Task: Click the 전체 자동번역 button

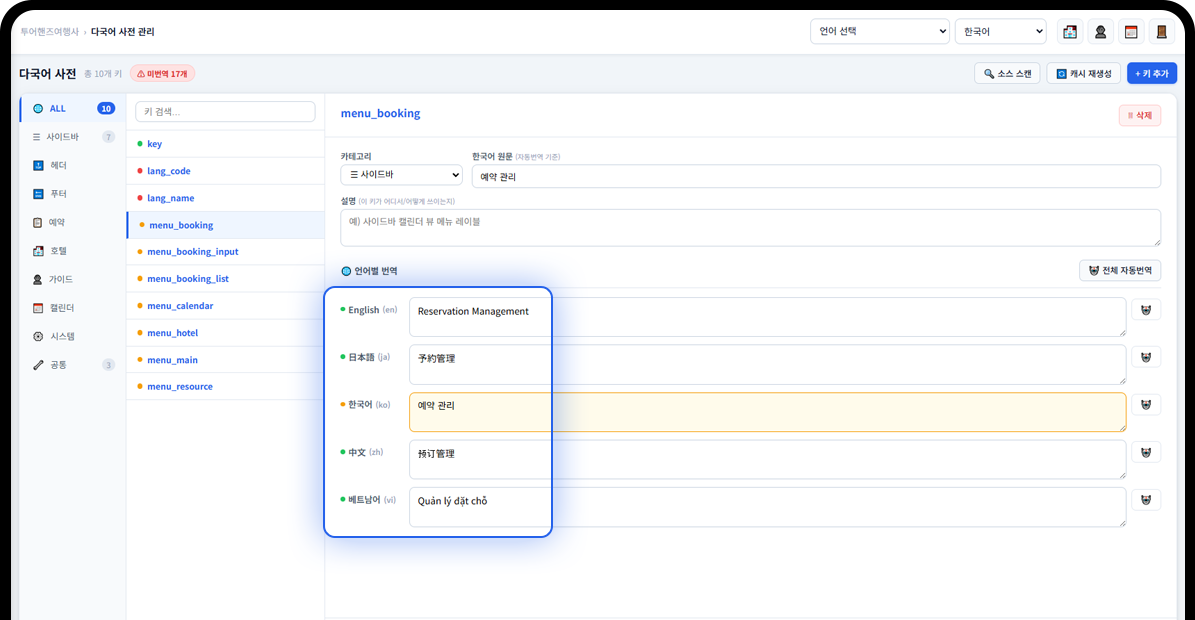Action: pos(1120,270)
